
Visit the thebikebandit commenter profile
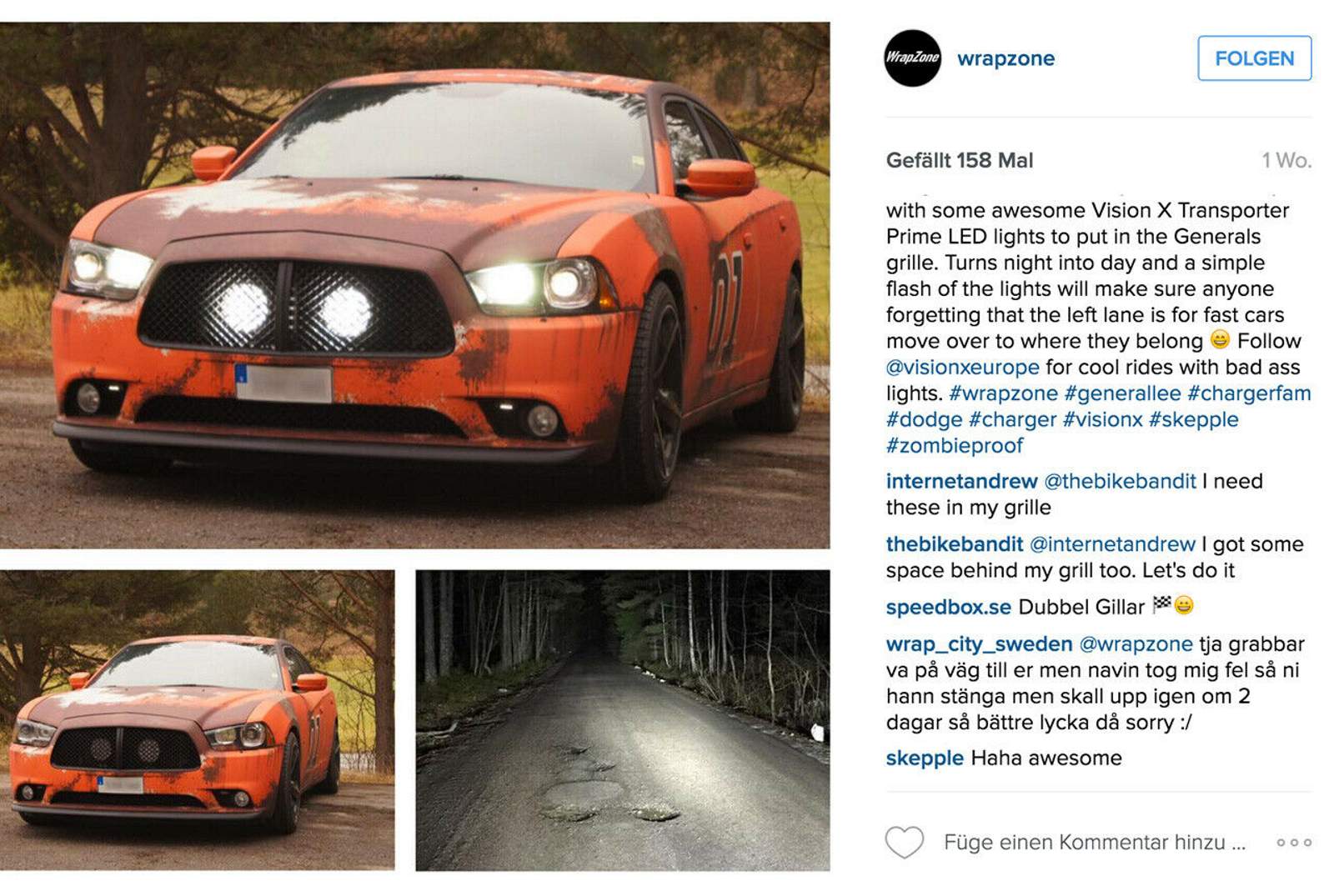954,543
